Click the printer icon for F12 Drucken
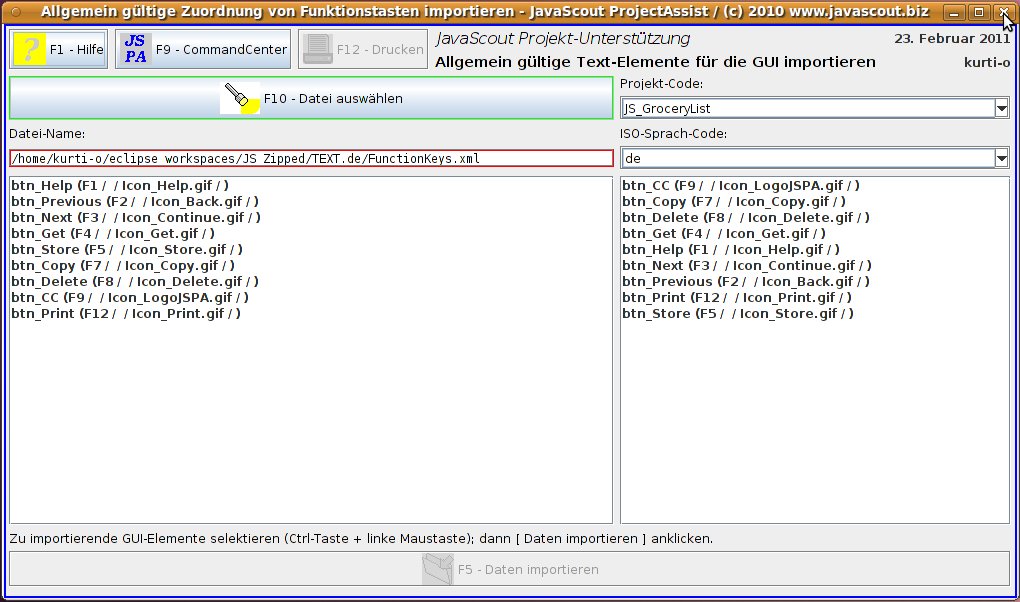Image resolution: width=1020 pixels, height=602 pixels. click(x=317, y=49)
